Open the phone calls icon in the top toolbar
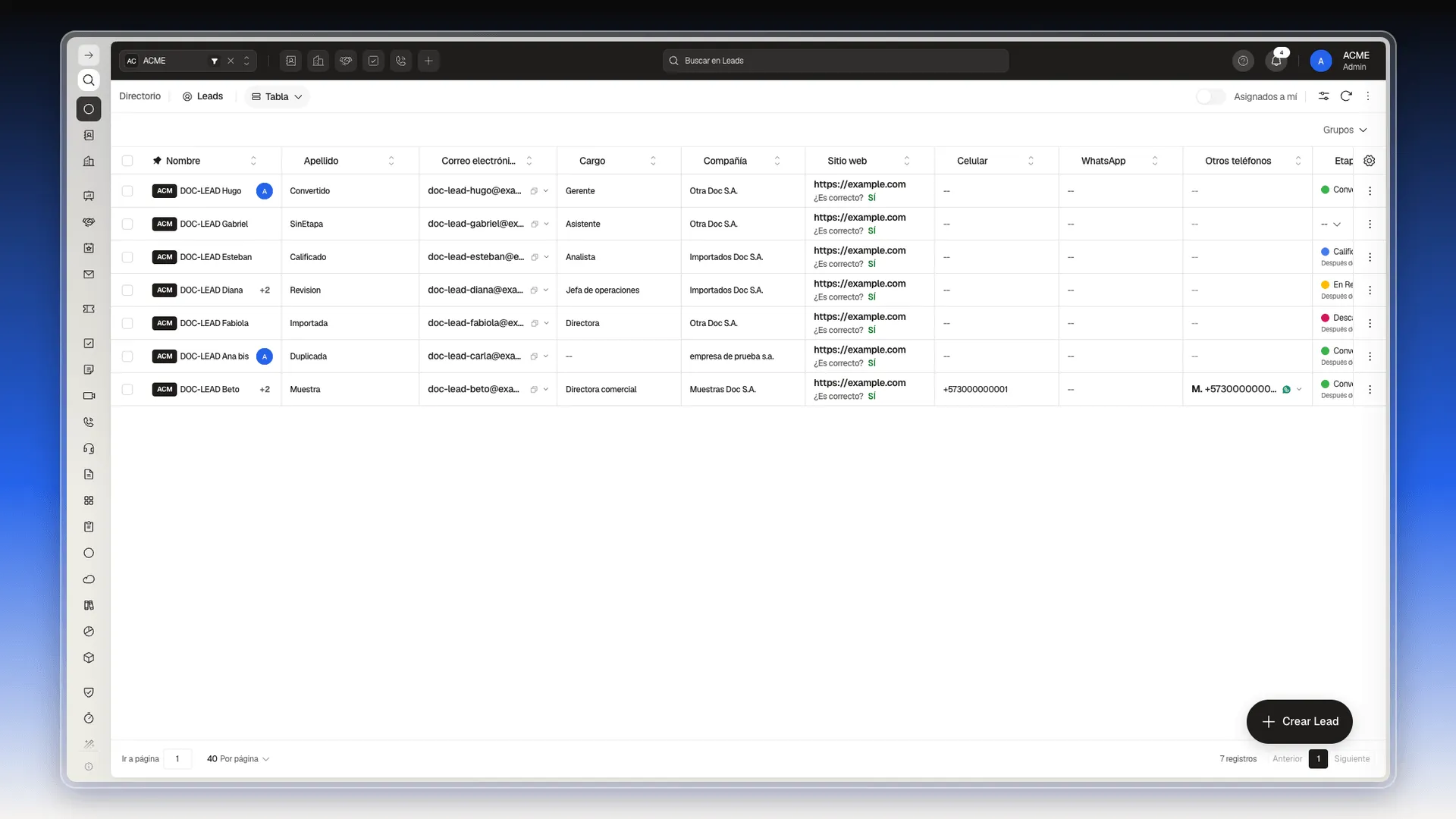The height and width of the screenshot is (819, 1456). [401, 61]
